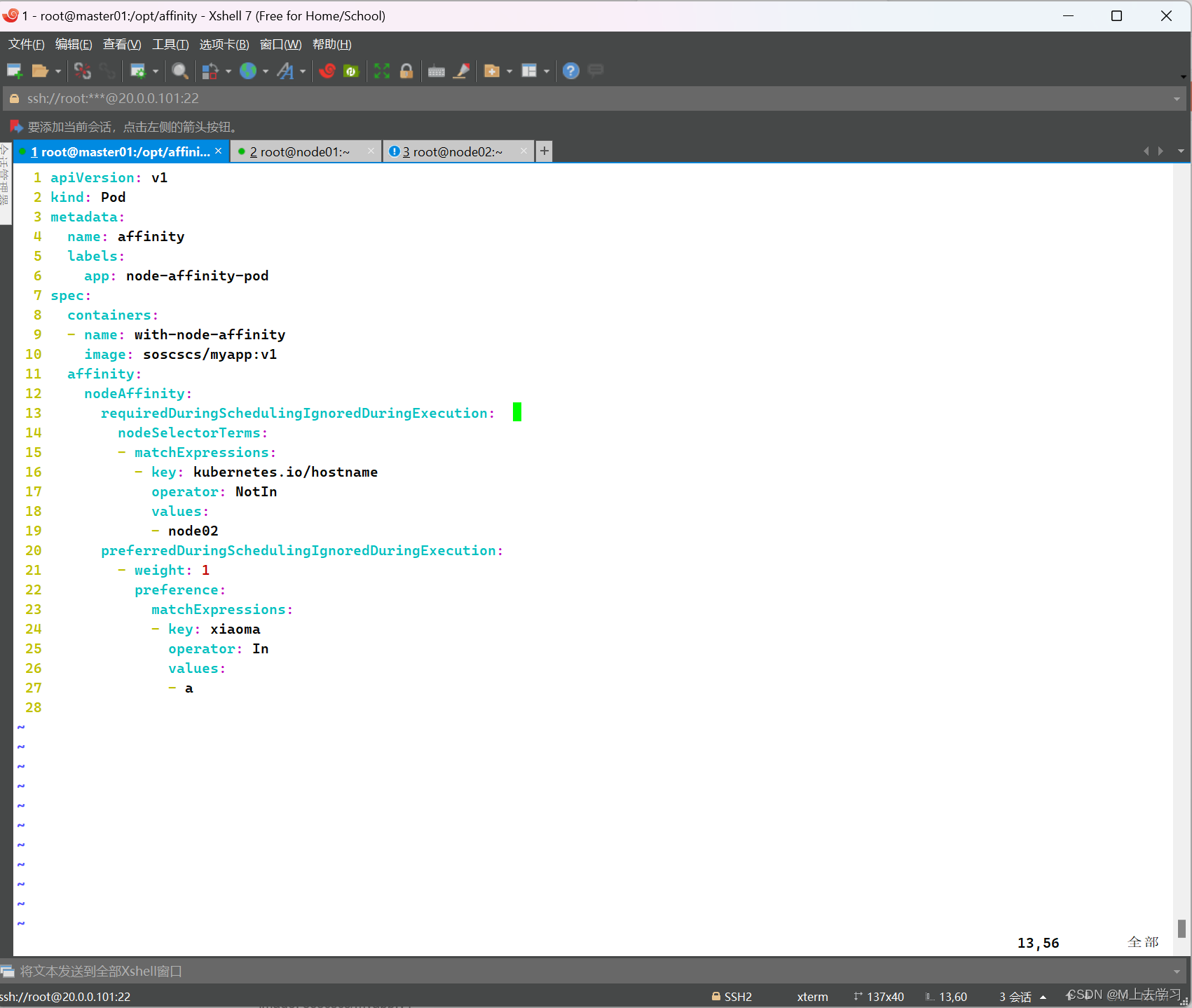The height and width of the screenshot is (1008, 1192).
Task: Toggle full screen with green arrows icon
Action: (x=382, y=71)
